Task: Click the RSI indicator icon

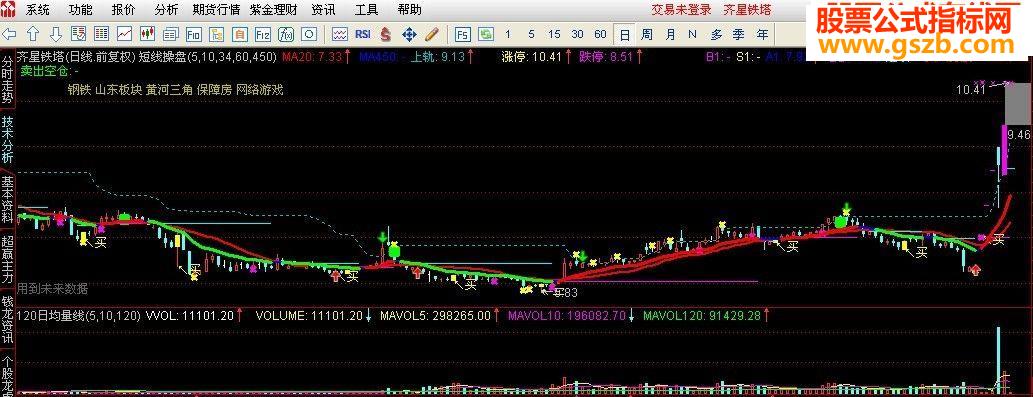Action: pyautogui.click(x=362, y=34)
